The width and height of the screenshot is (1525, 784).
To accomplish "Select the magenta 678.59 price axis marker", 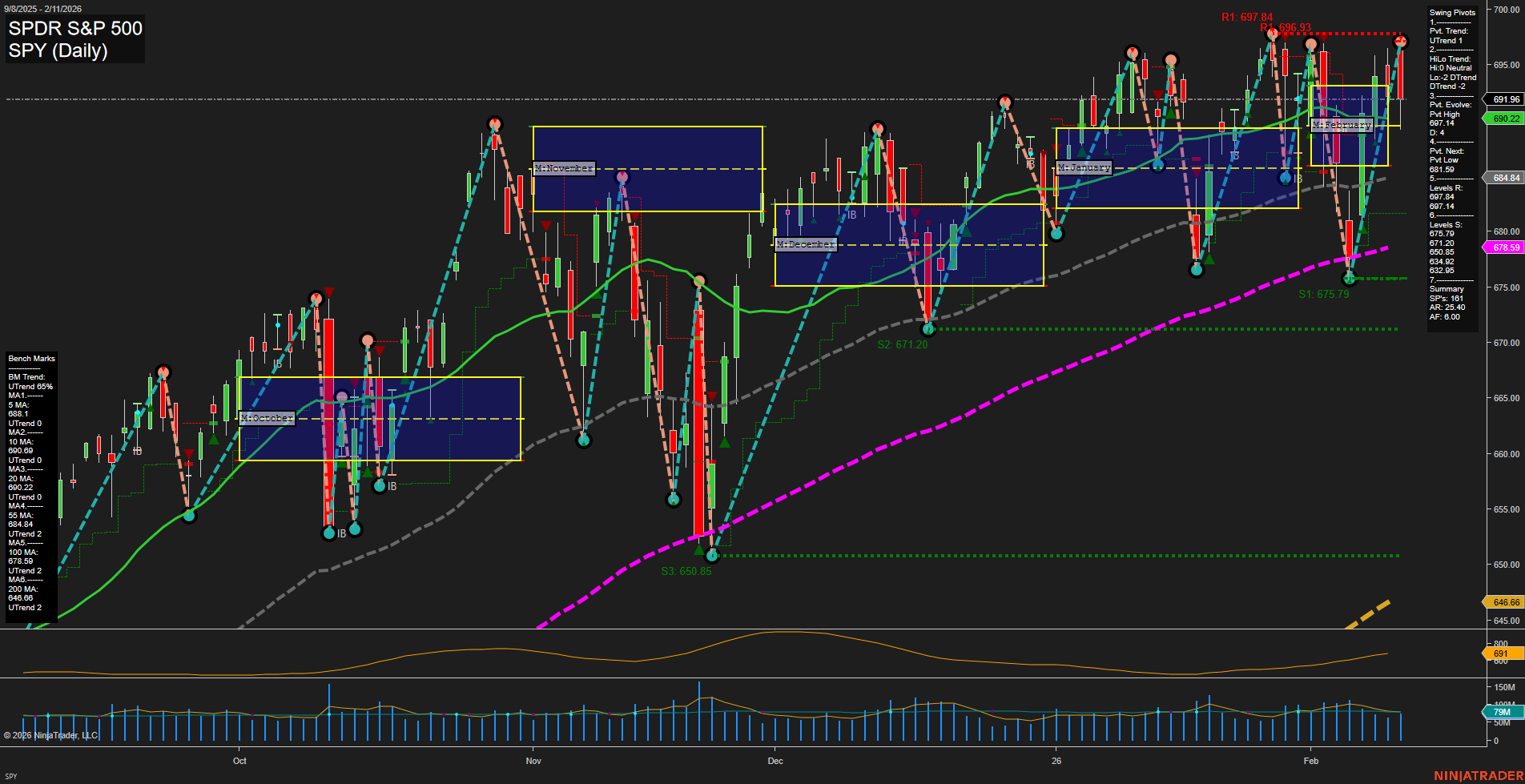I will tap(1505, 248).
